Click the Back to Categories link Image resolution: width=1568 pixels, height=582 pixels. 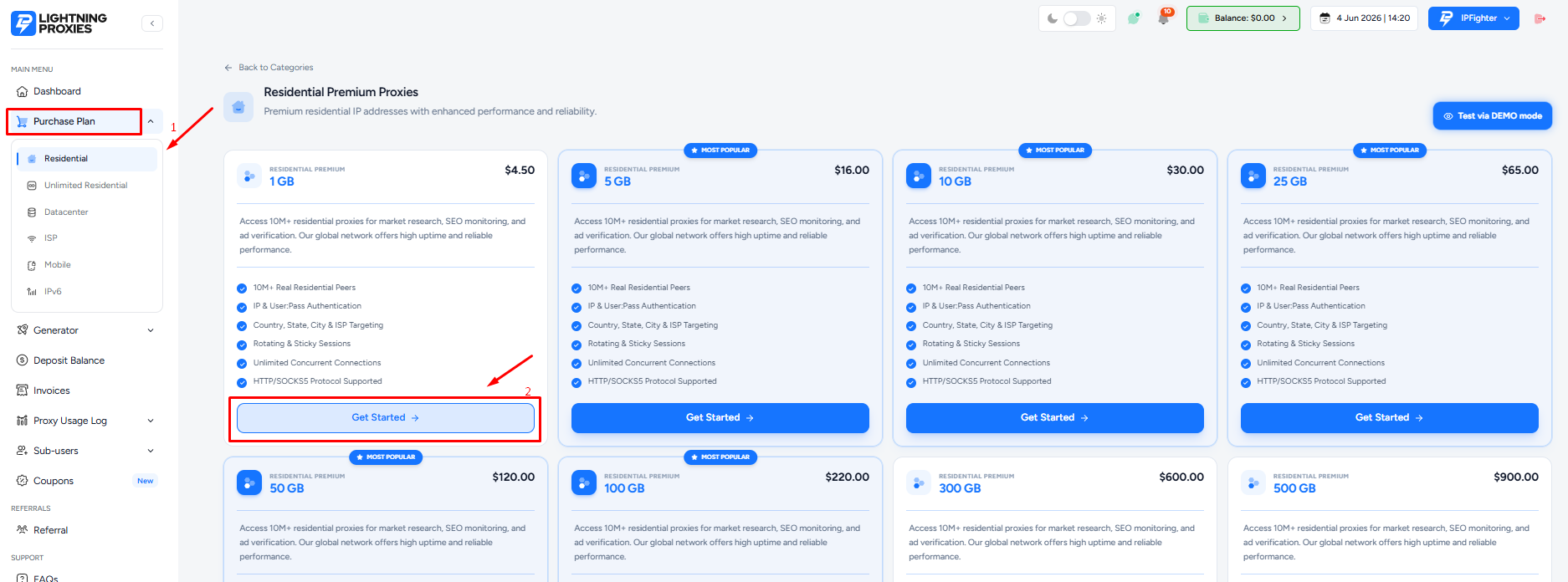269,68
